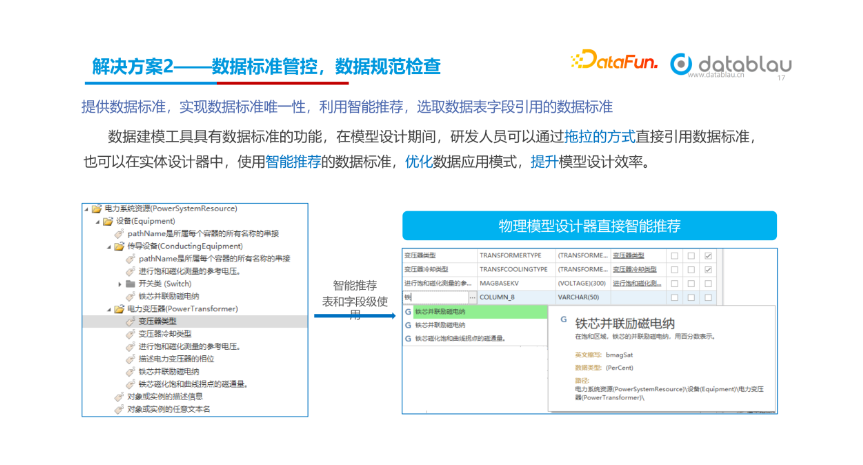The width and height of the screenshot is (863, 465).
Task: Select 开关类 (Switch) tree row label
Action: (165, 284)
